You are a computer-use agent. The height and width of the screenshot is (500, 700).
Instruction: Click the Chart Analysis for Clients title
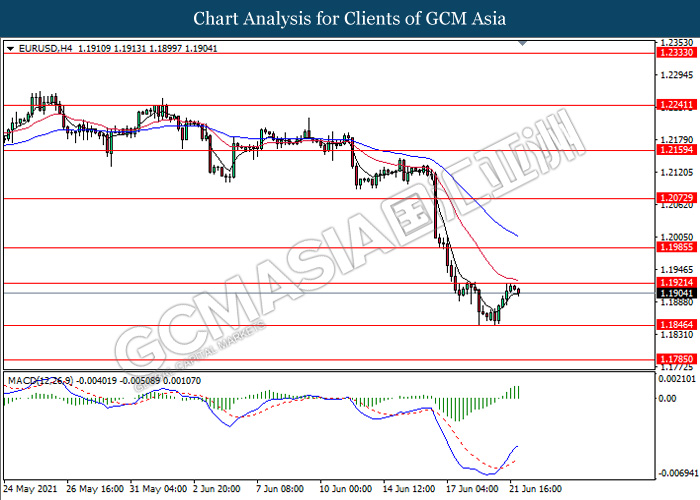click(350, 19)
